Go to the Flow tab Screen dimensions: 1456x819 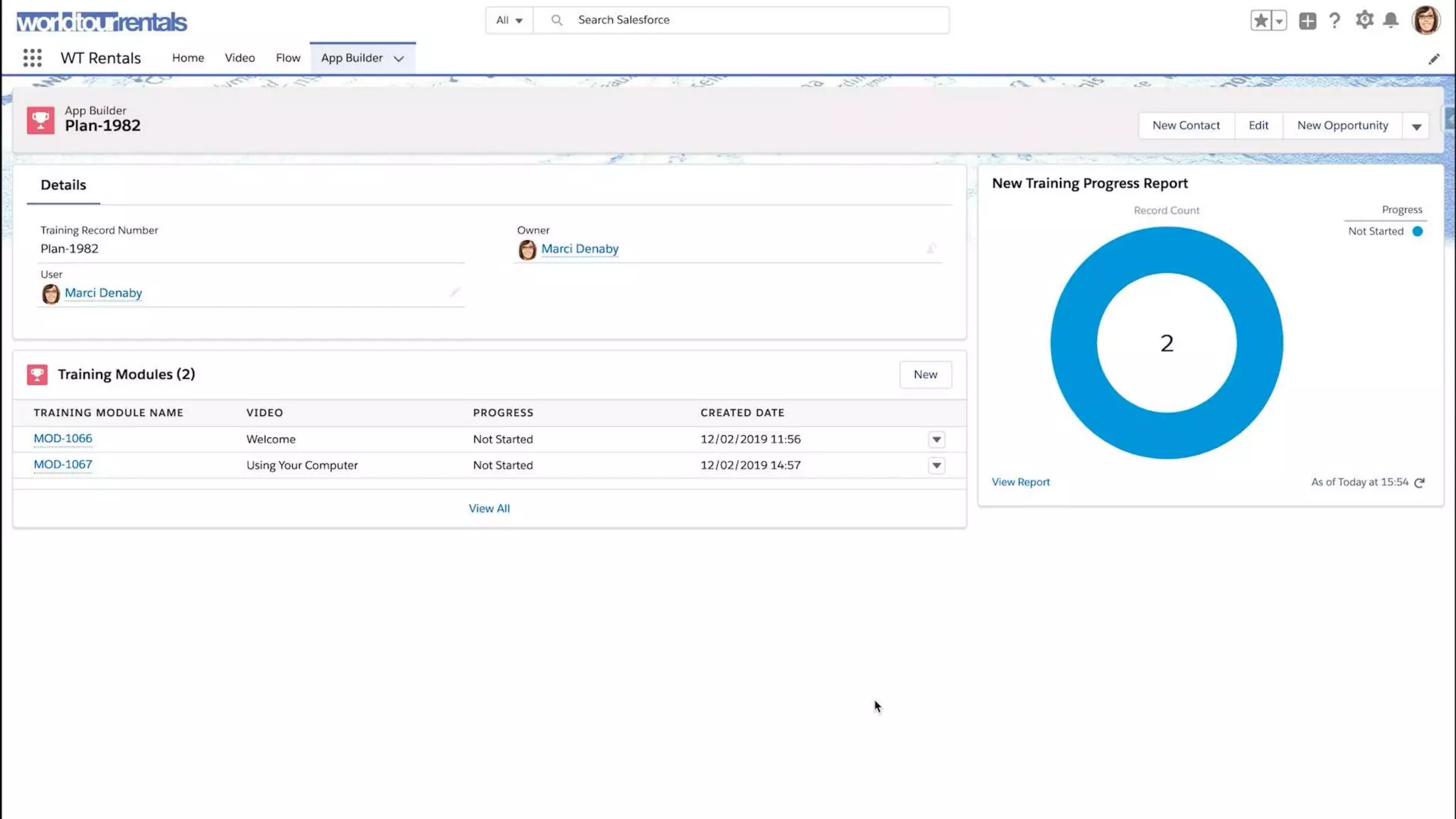(288, 58)
